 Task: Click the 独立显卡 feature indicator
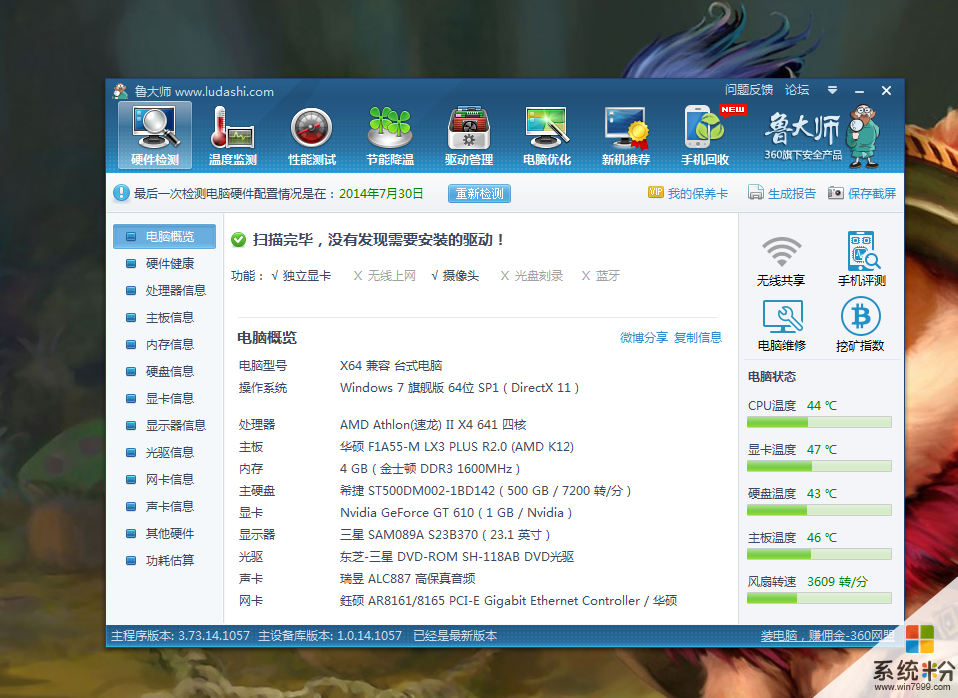click(x=301, y=276)
